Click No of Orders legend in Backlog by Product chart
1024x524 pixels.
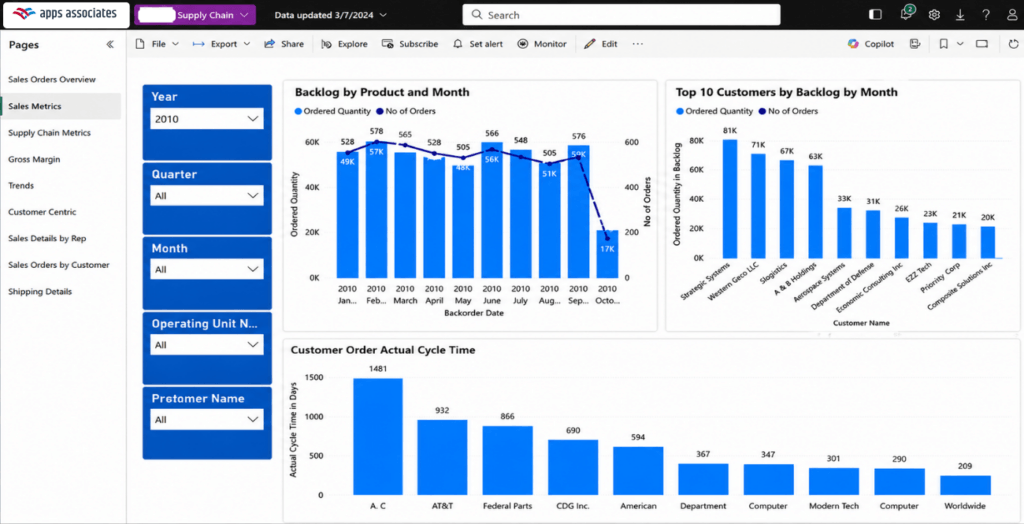(x=407, y=111)
